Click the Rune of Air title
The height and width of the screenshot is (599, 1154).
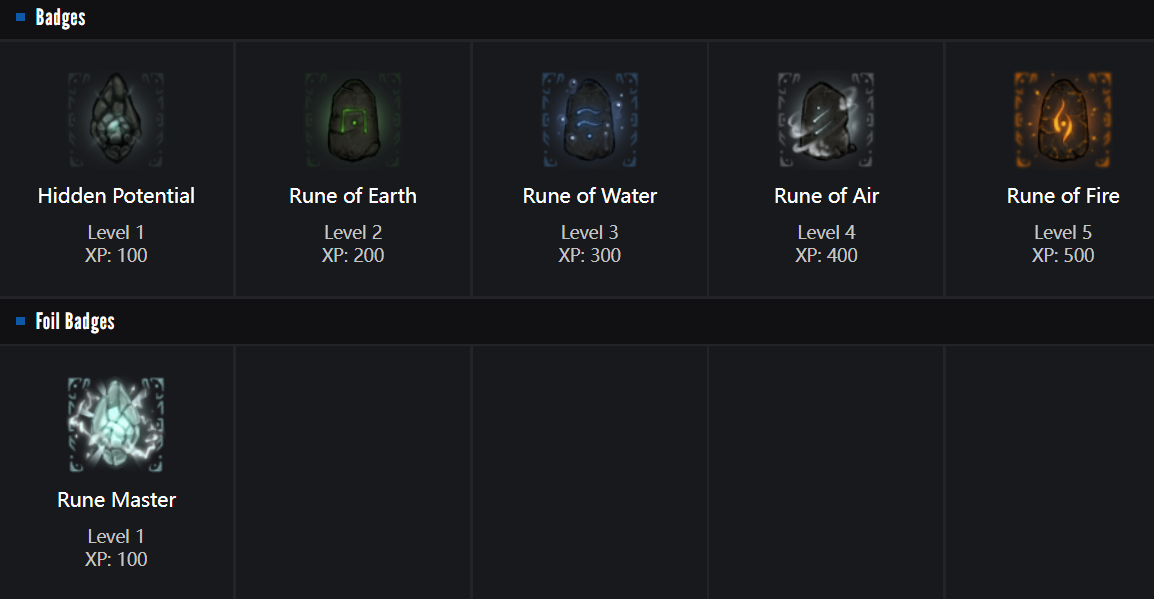(x=826, y=196)
